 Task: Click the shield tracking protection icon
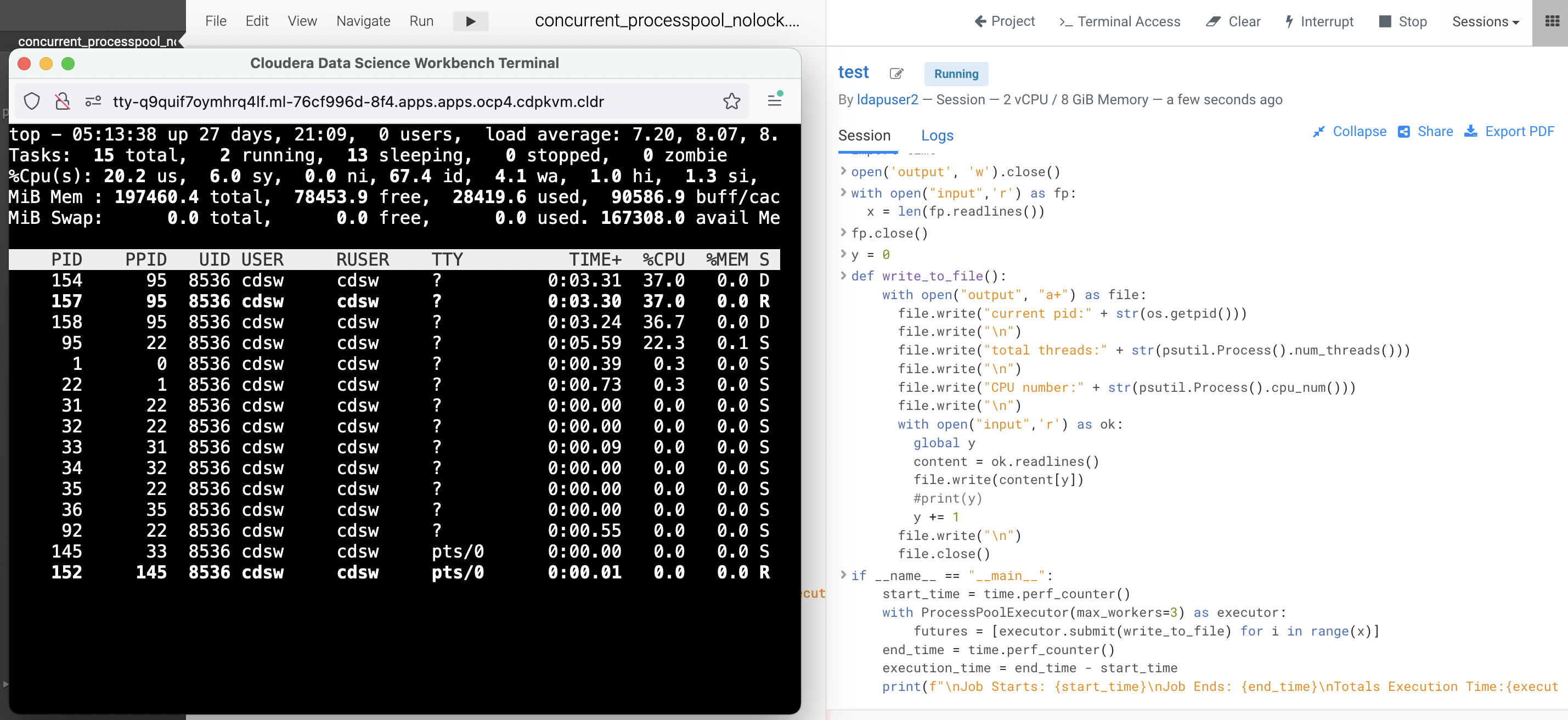click(32, 101)
